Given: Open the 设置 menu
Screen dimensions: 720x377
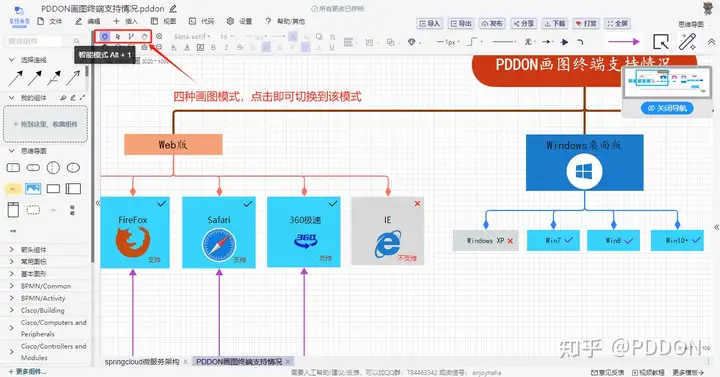Looking at the screenshot, I should tap(240, 21).
